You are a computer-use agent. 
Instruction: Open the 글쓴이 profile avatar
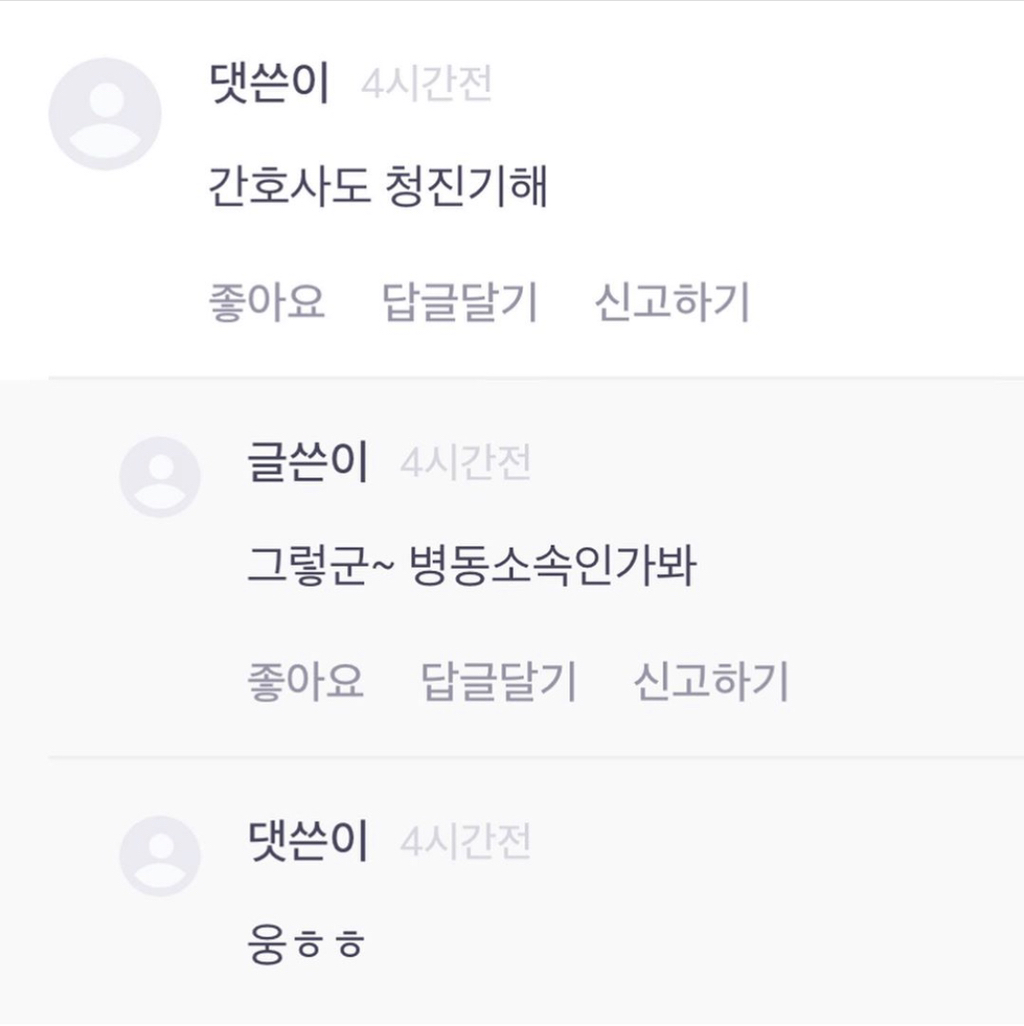[x=160, y=477]
